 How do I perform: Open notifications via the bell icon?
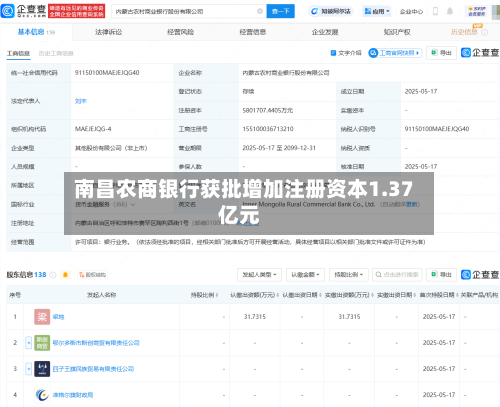(x=450, y=11)
